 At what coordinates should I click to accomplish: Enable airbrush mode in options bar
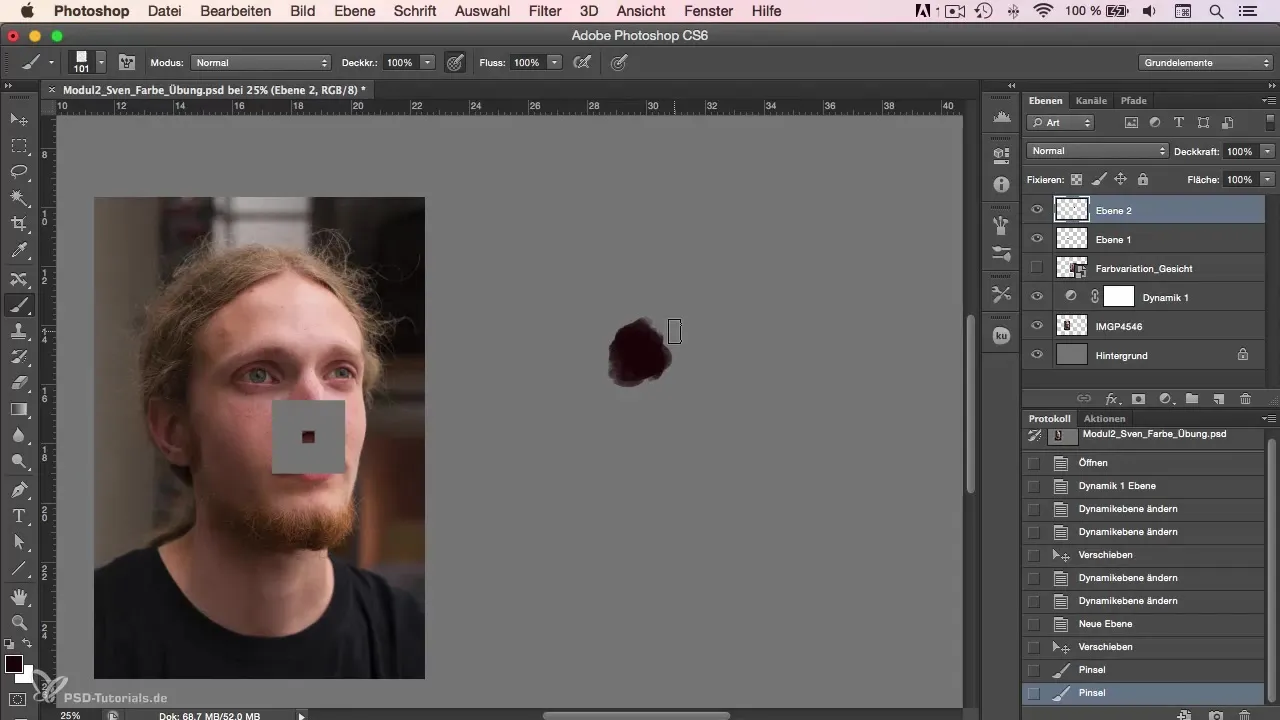(x=580, y=62)
